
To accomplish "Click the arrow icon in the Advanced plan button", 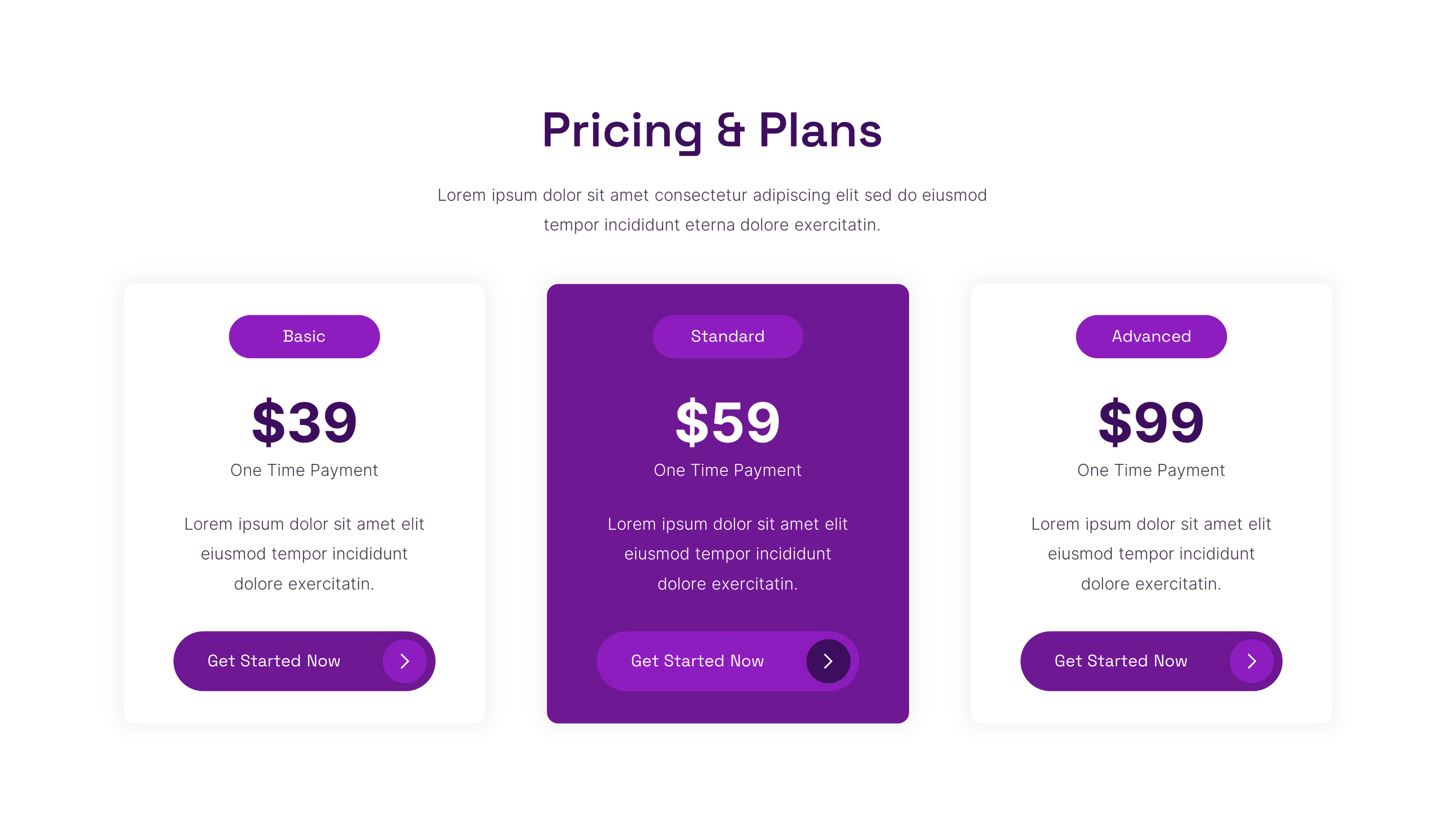I will click(1252, 661).
